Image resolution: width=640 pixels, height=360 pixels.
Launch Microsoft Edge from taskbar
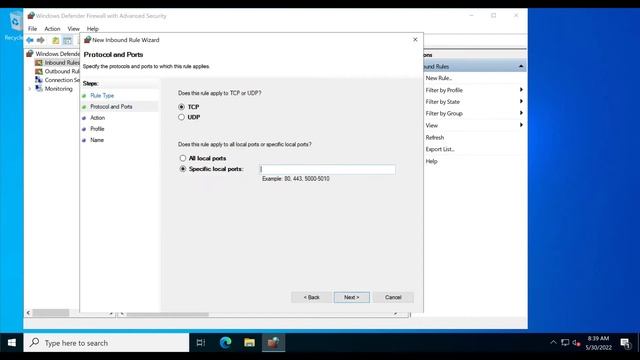[225, 342]
